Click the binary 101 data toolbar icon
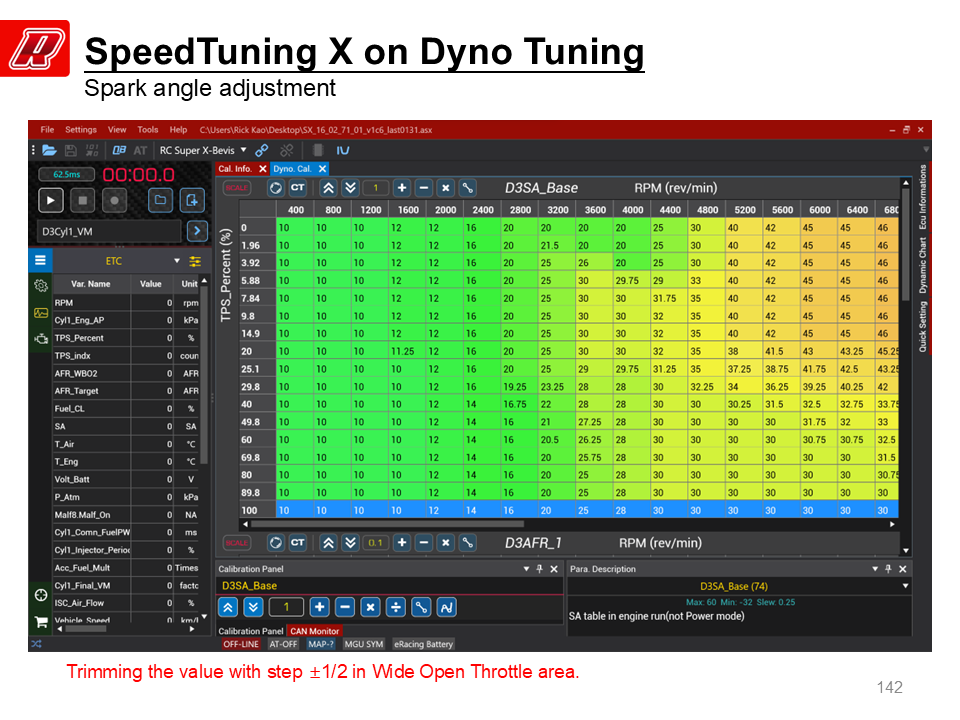This screenshot has height=720, width=960. [x=92, y=151]
